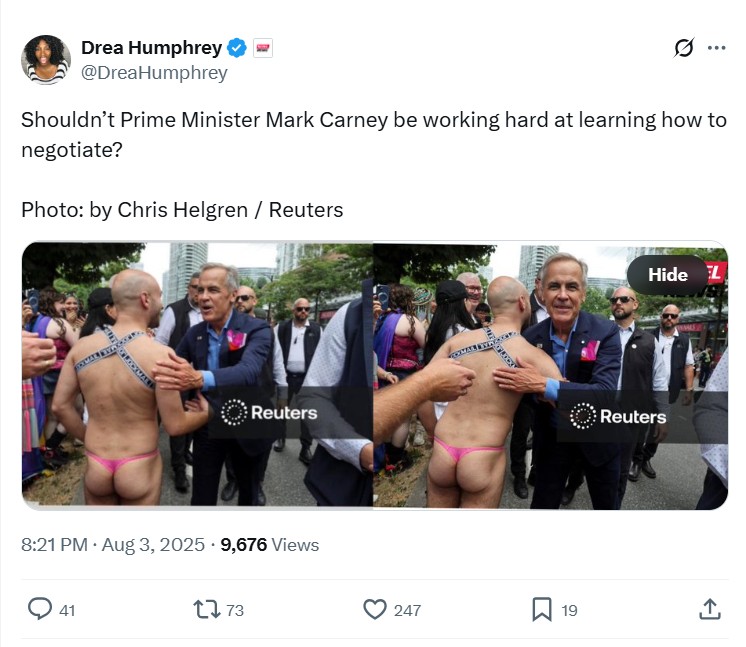Click the Grok slashed-circle icon
The width and height of the screenshot is (746, 647).
coord(684,48)
